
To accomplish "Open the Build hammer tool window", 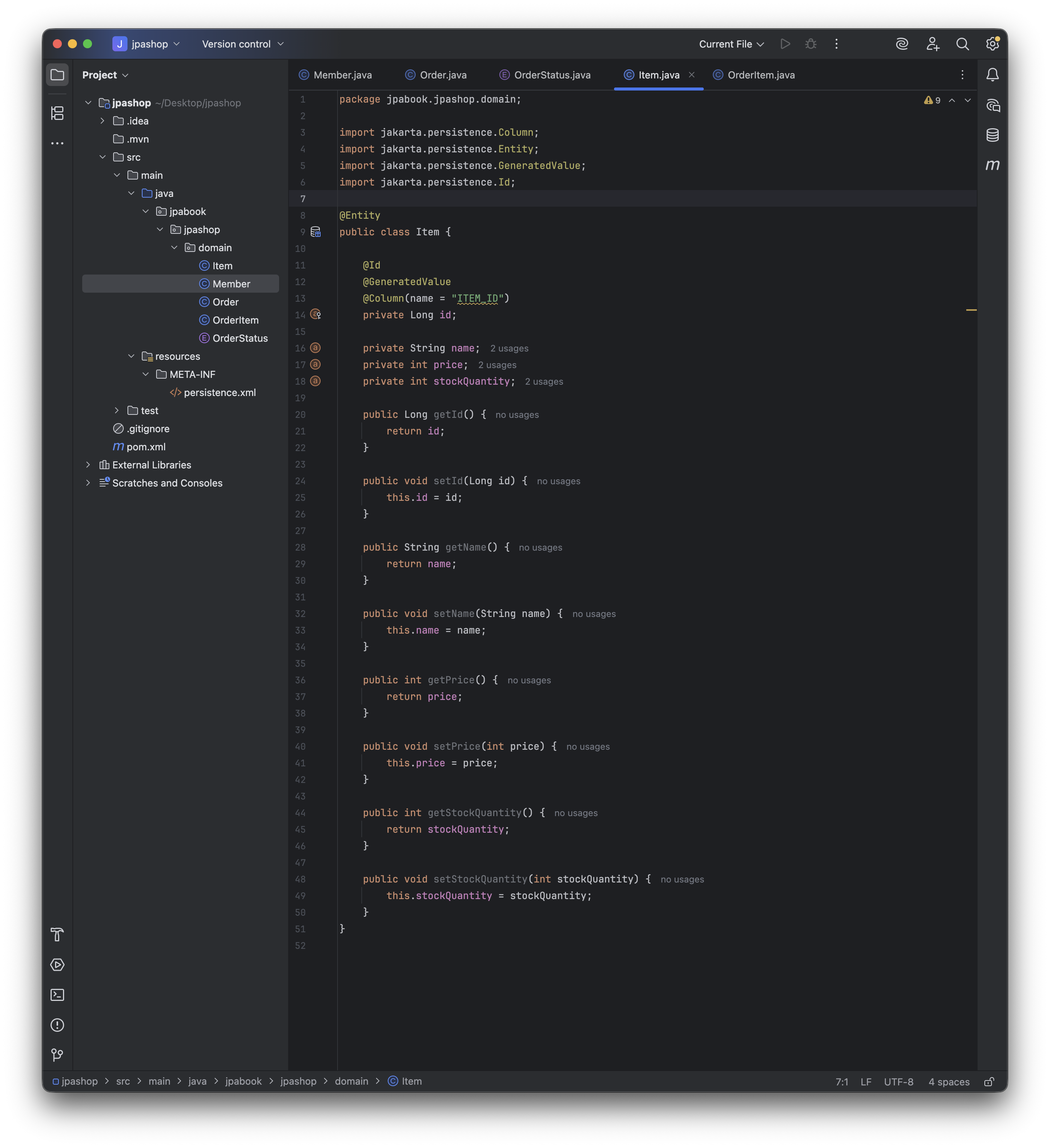I will [x=57, y=935].
